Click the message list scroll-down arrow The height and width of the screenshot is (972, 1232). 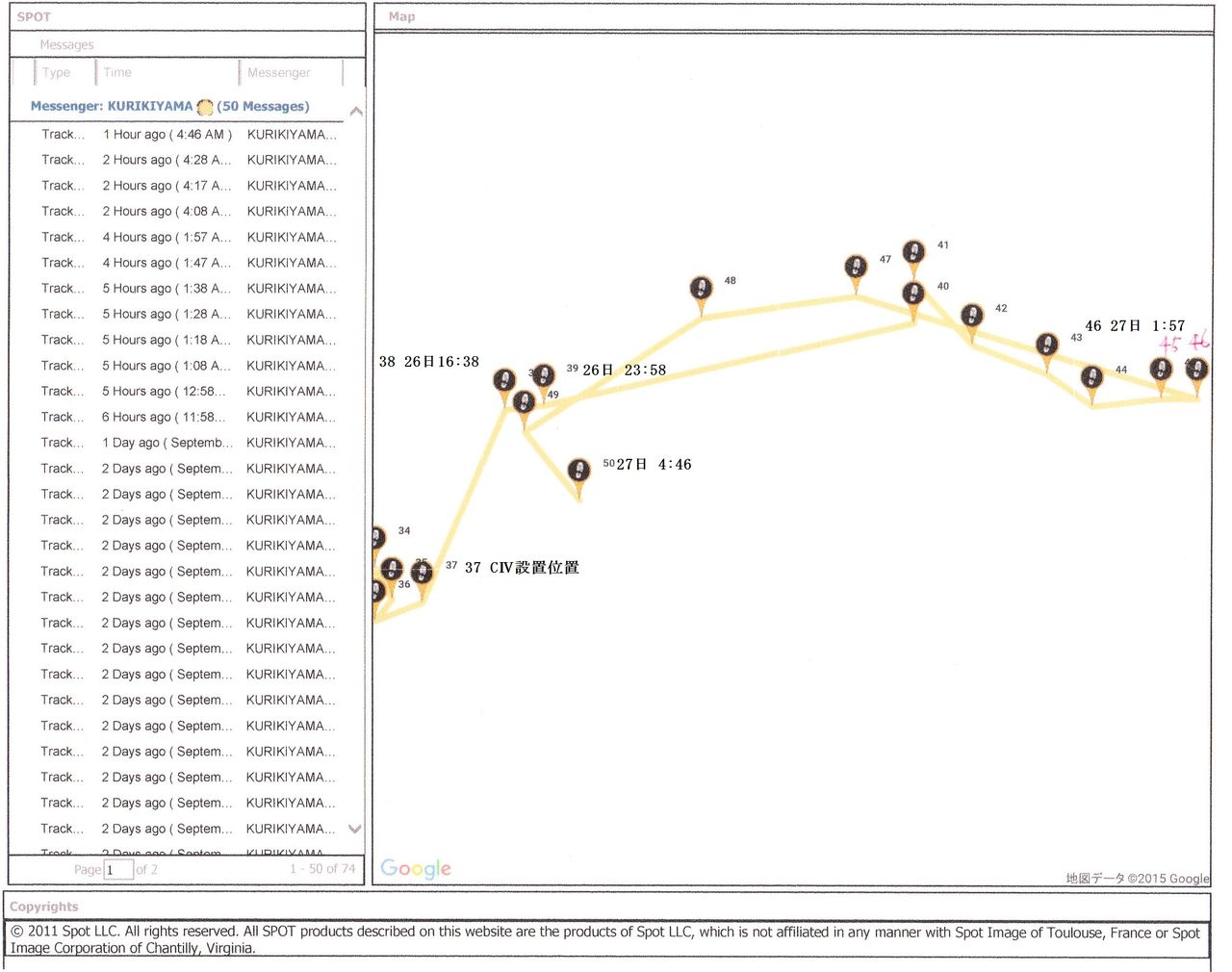[x=355, y=829]
